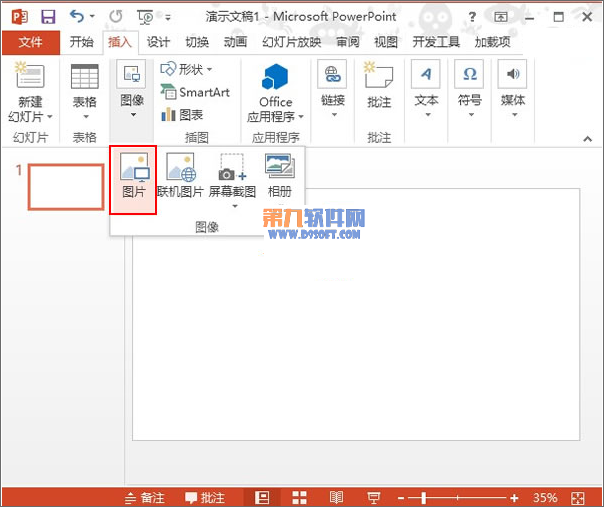Open the 设计 Design tab
604x507 pixels.
tap(158, 42)
